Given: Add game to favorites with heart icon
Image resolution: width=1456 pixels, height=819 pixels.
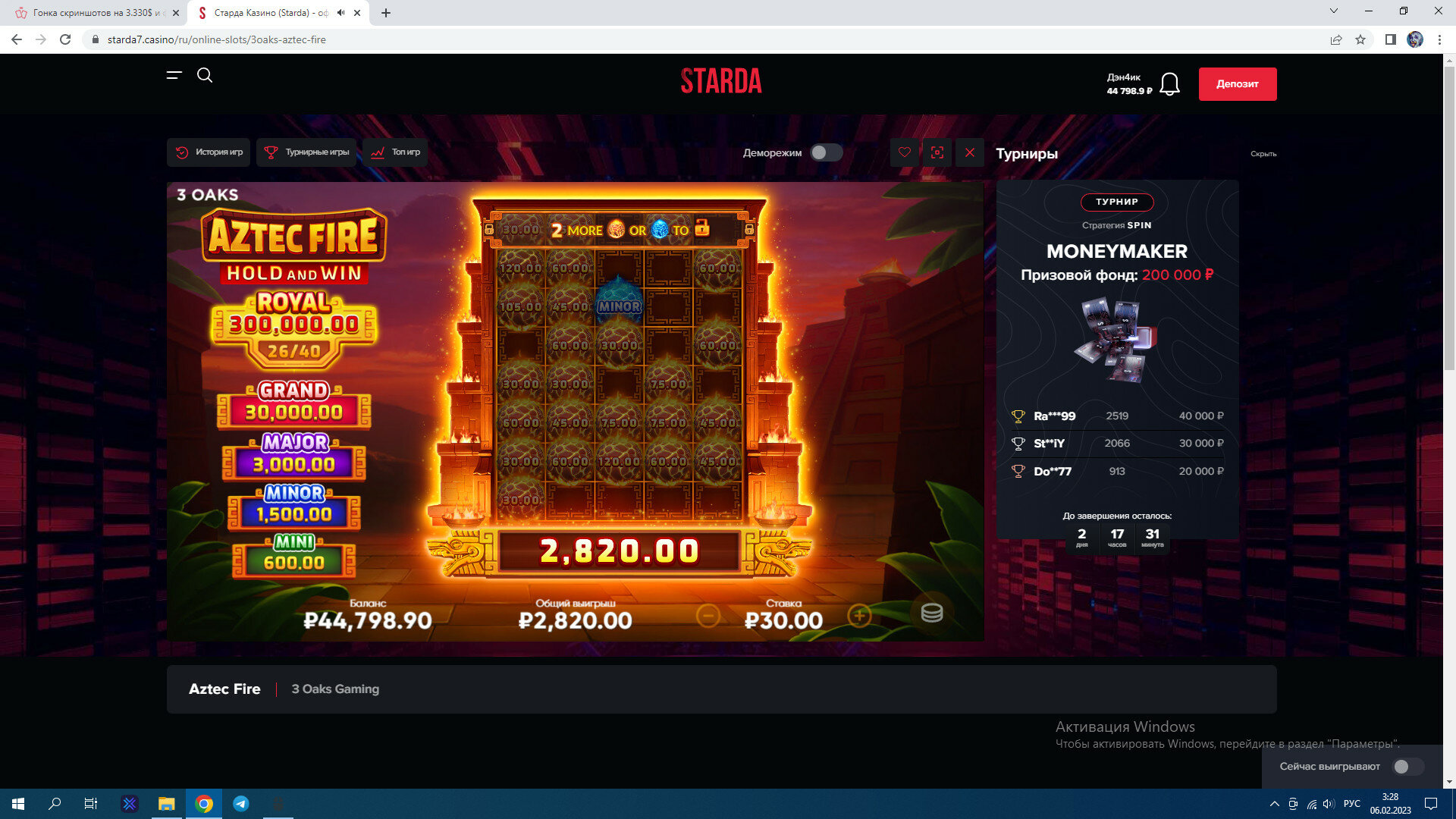Looking at the screenshot, I should [905, 152].
